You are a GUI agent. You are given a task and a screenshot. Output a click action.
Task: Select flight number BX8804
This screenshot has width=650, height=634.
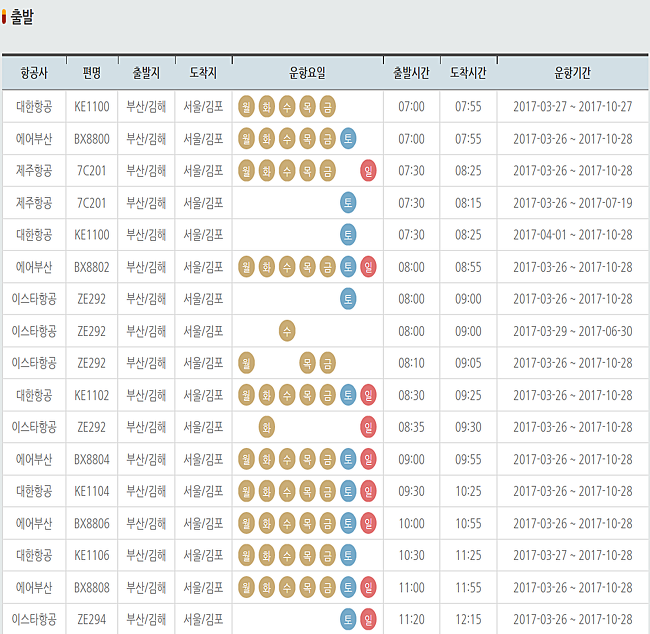(92, 459)
